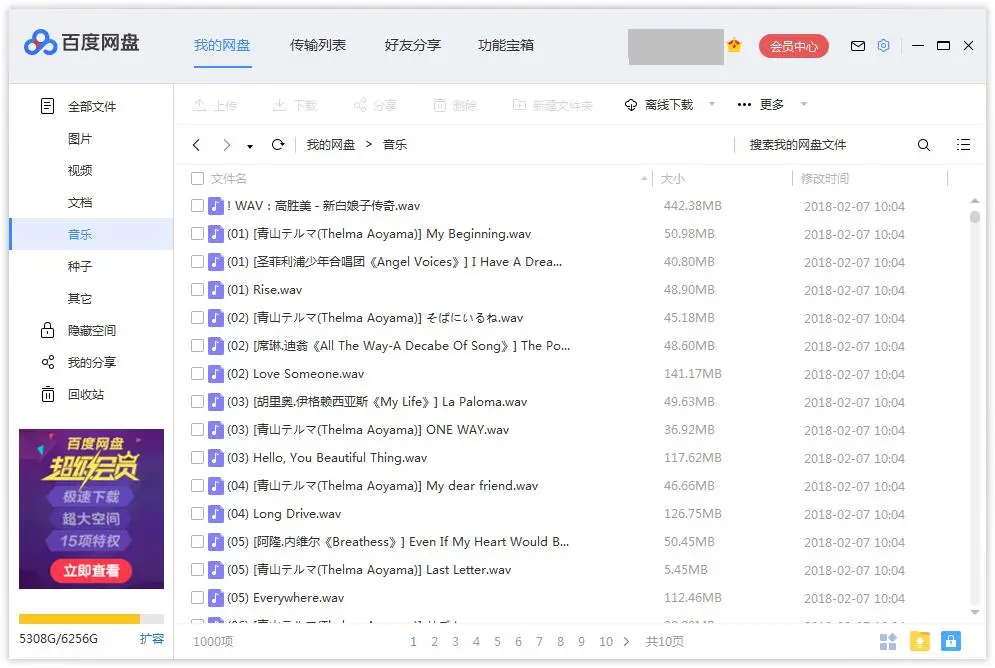995x668 pixels.
Task: Open the mail message icon
Action: click(x=857, y=46)
